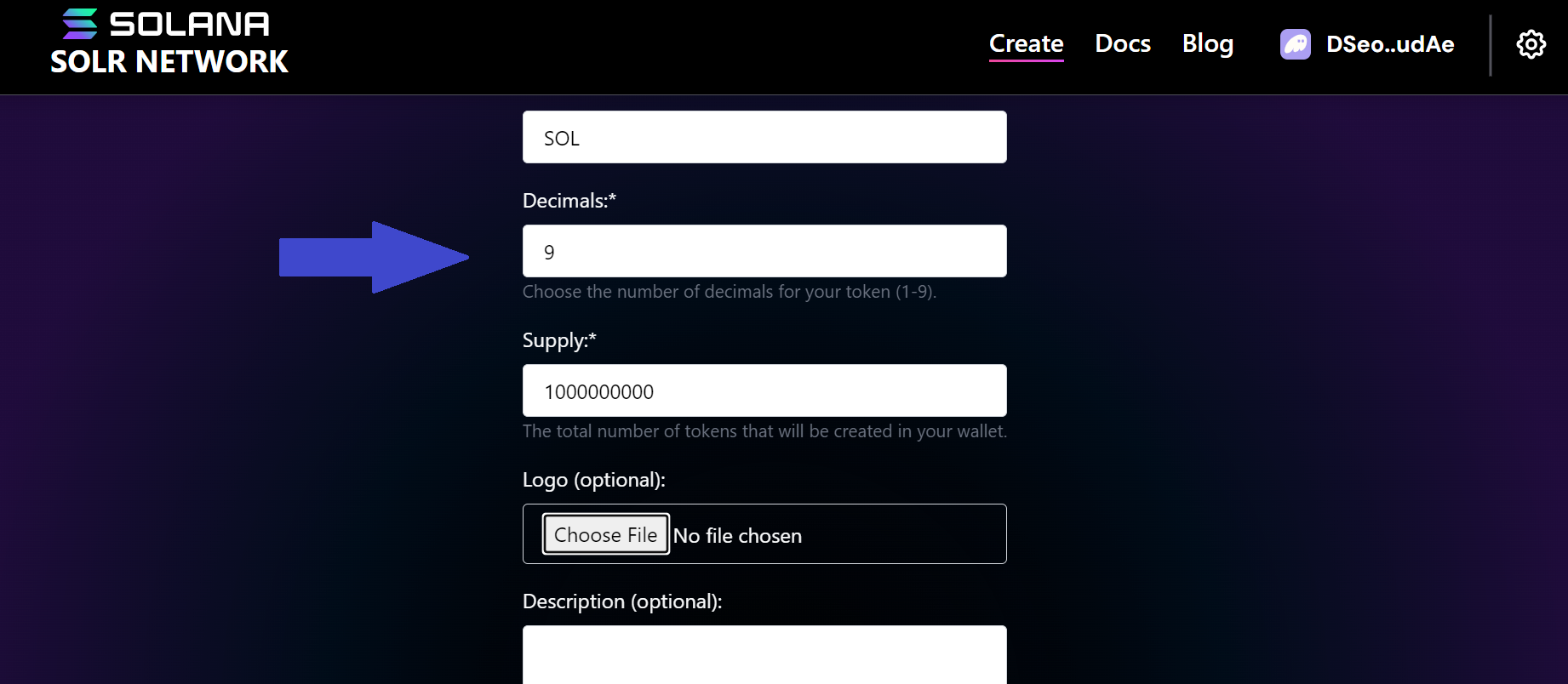Click the wallet address DSeo..udAe
This screenshot has height=684, width=1568.
tap(1389, 44)
